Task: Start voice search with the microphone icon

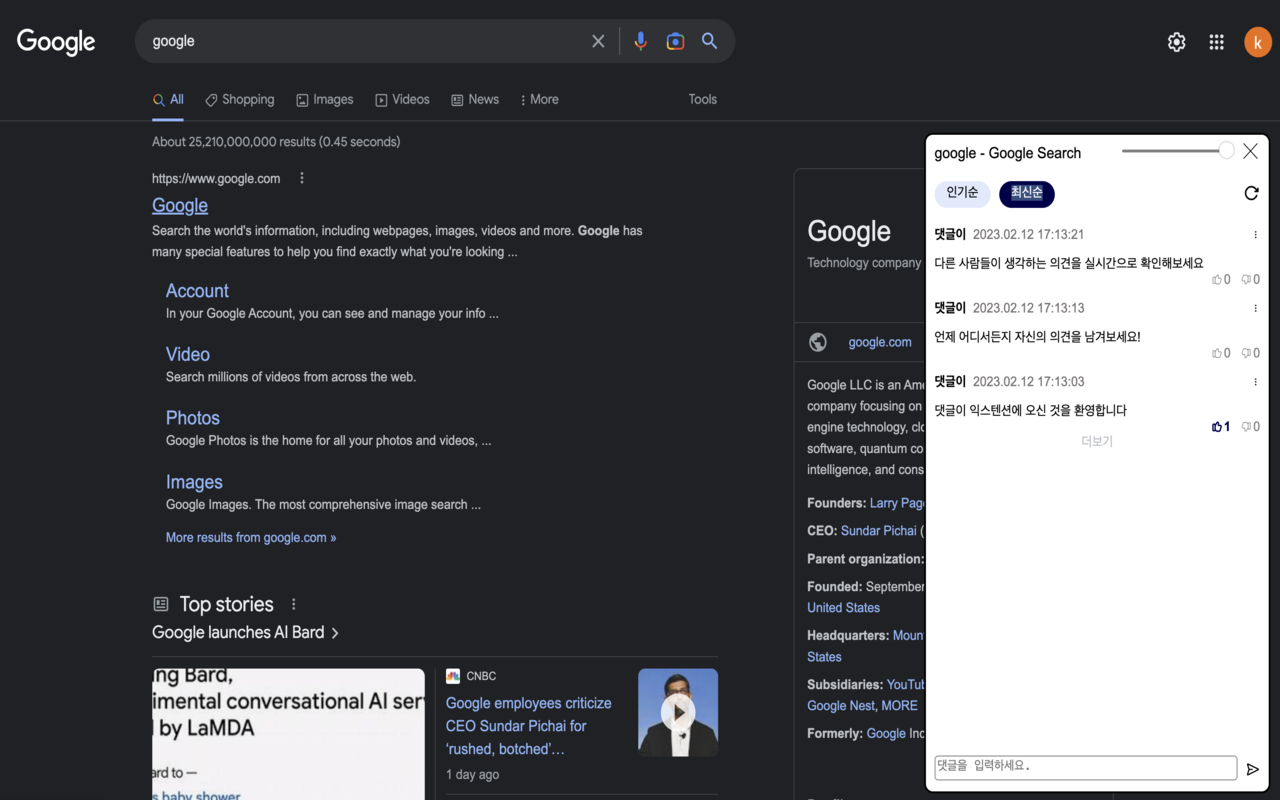Action: click(x=641, y=41)
